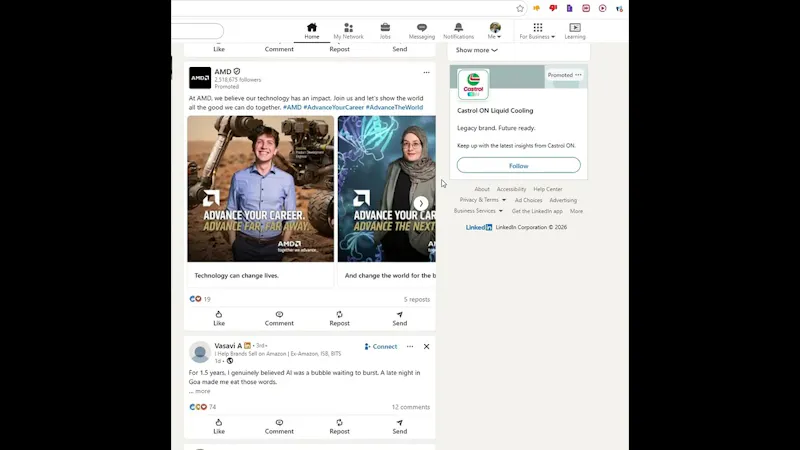The width and height of the screenshot is (800, 450).
Task: Go to the Jobs tab
Action: [x=385, y=31]
